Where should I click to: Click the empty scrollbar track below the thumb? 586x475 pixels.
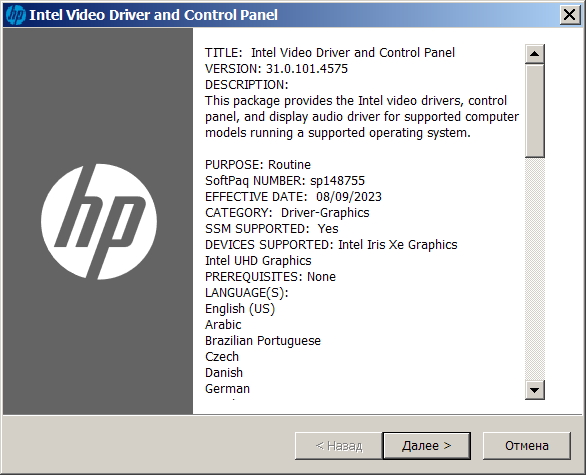534,269
